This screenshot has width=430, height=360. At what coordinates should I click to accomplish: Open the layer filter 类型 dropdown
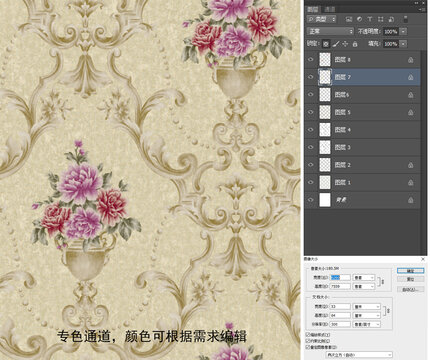click(322, 19)
